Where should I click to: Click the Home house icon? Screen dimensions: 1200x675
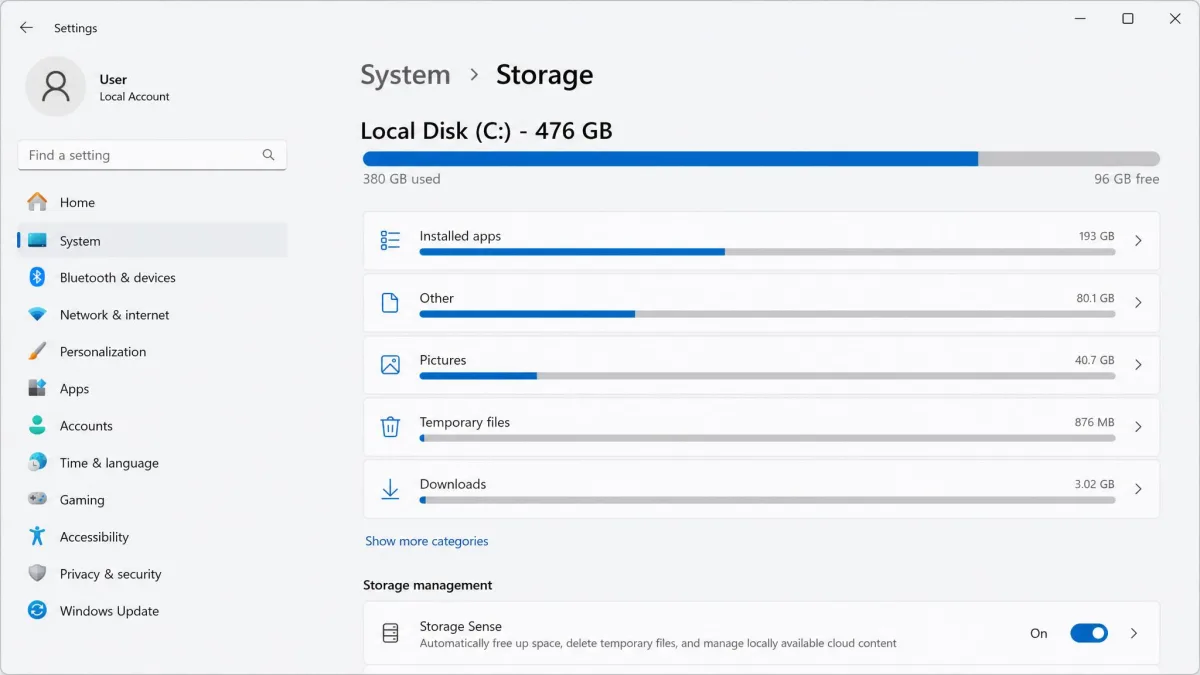click(x=37, y=202)
